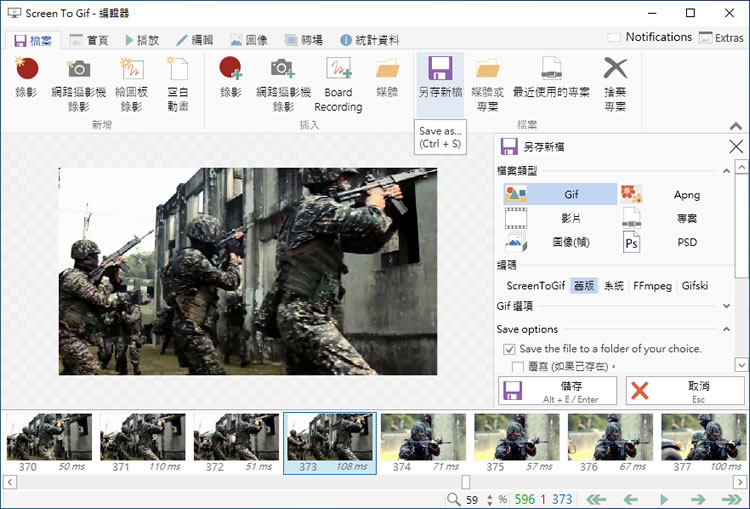This screenshot has height=509, width=750.
Task: Expand the Gif 選項 section
Action: (x=726, y=306)
